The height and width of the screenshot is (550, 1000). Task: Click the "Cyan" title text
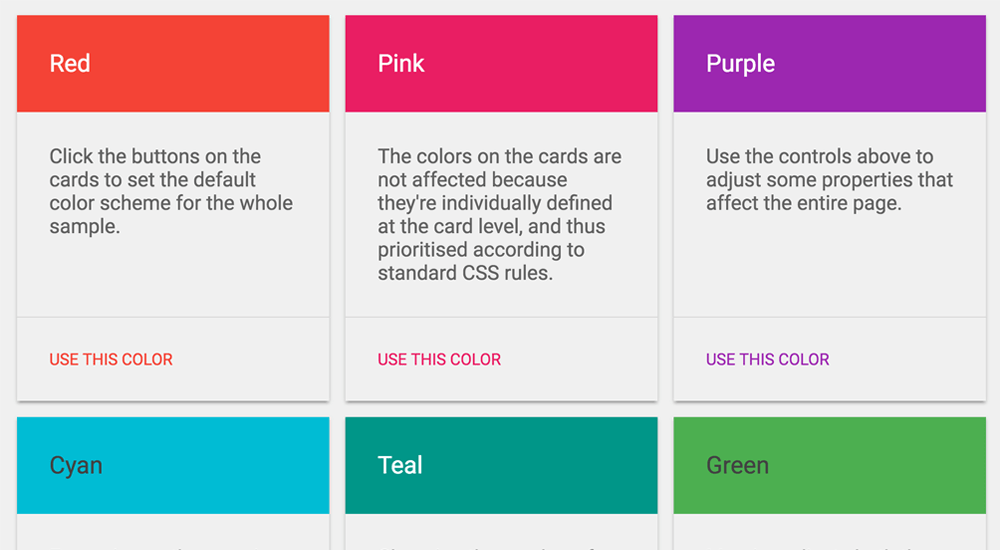click(x=76, y=466)
